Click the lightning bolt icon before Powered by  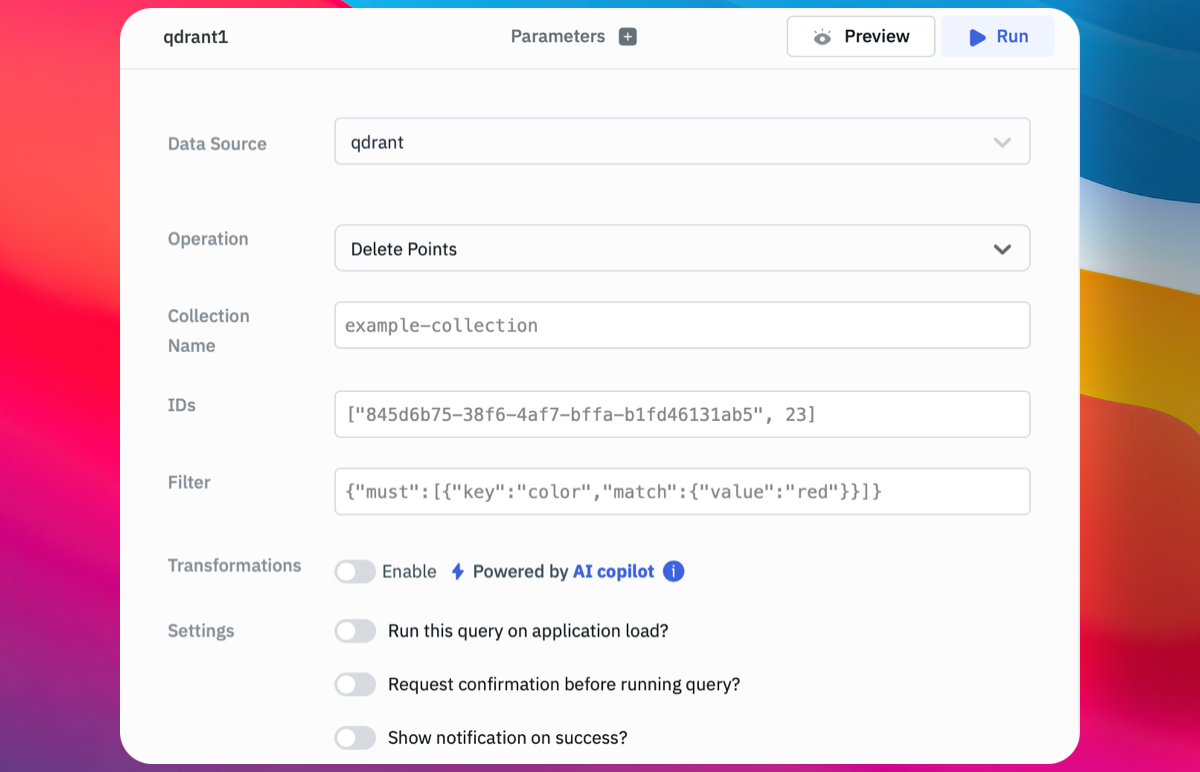[x=458, y=572]
